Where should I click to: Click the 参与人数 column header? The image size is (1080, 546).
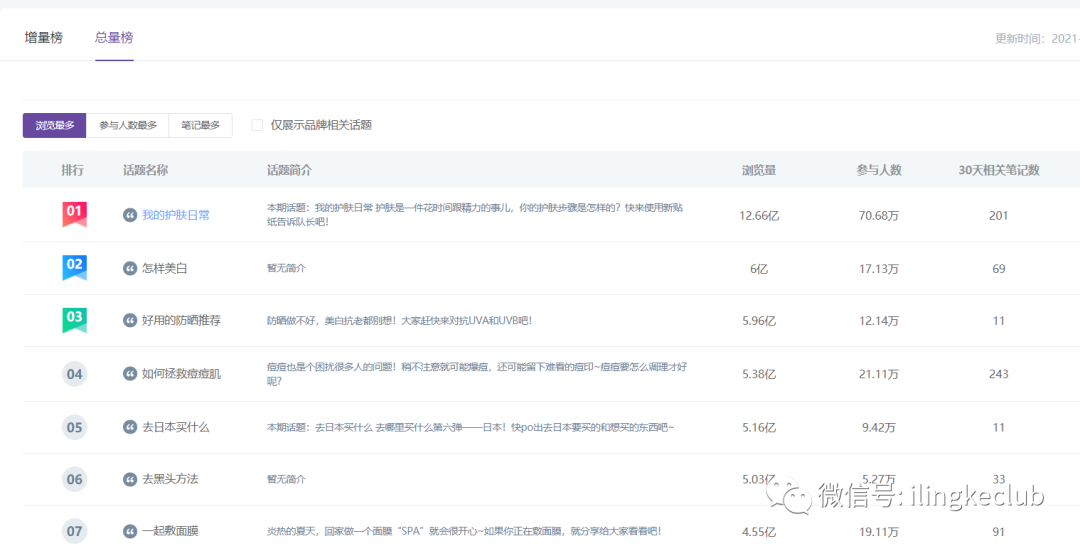[879, 170]
